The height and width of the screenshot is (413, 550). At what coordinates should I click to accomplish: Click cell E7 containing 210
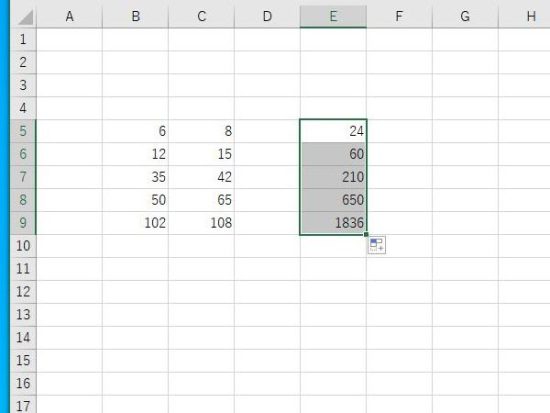(x=333, y=177)
